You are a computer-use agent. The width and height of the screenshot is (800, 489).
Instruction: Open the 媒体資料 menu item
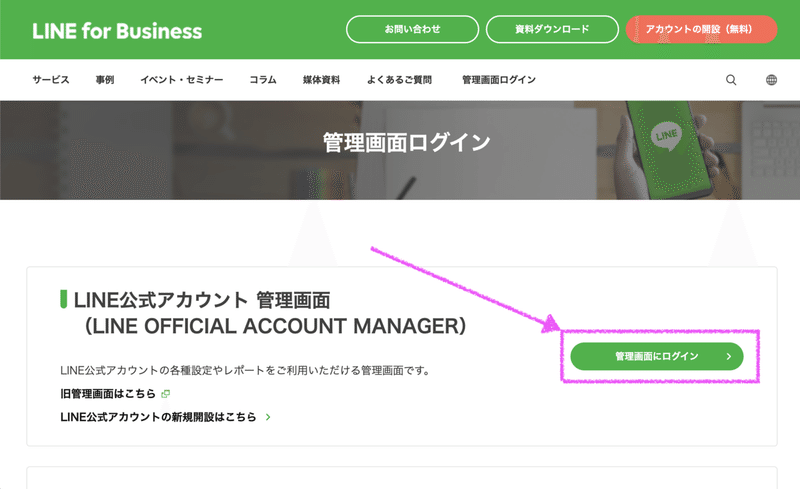[x=321, y=80]
